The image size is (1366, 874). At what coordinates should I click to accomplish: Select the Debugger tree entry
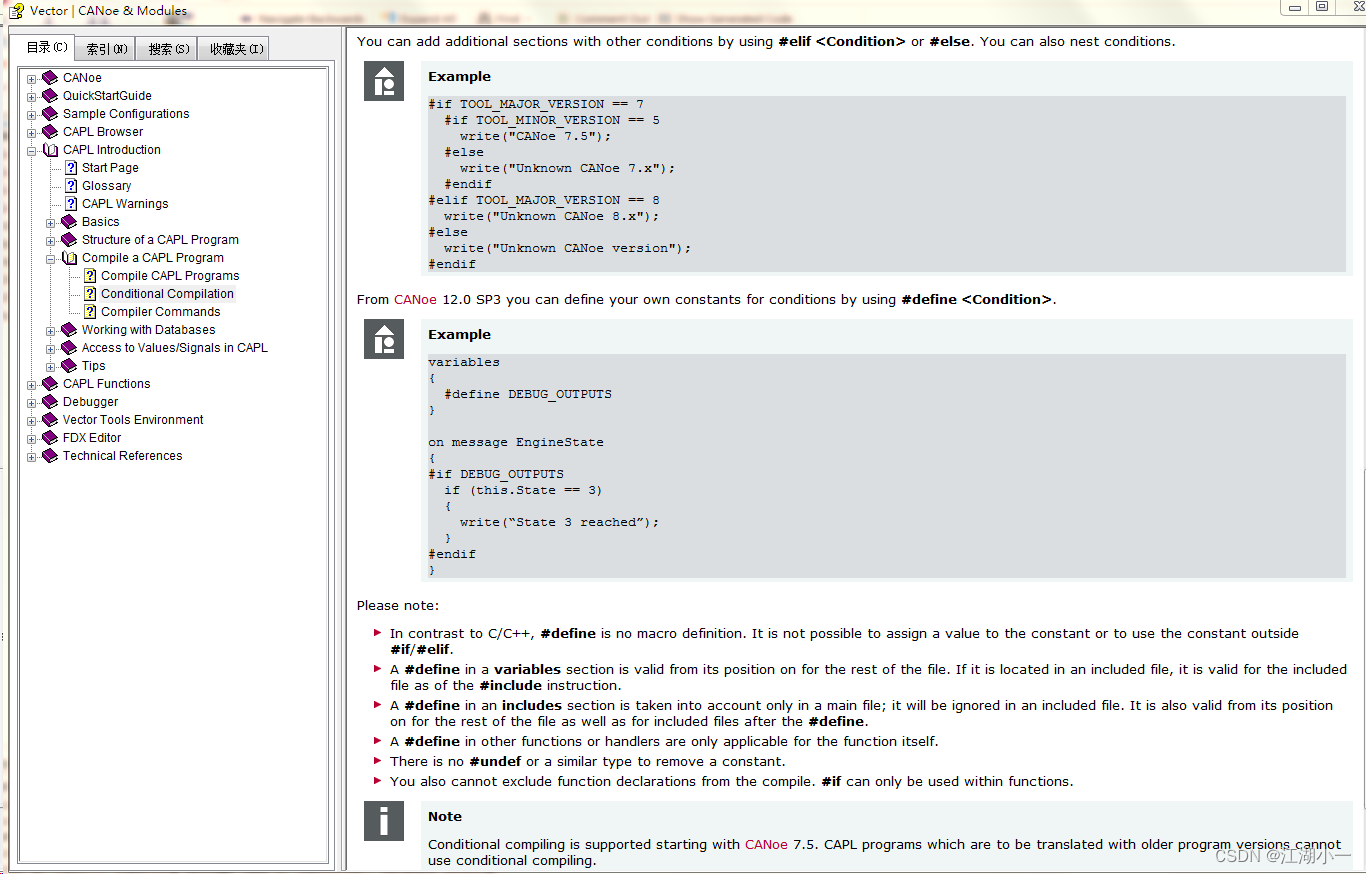coord(90,402)
